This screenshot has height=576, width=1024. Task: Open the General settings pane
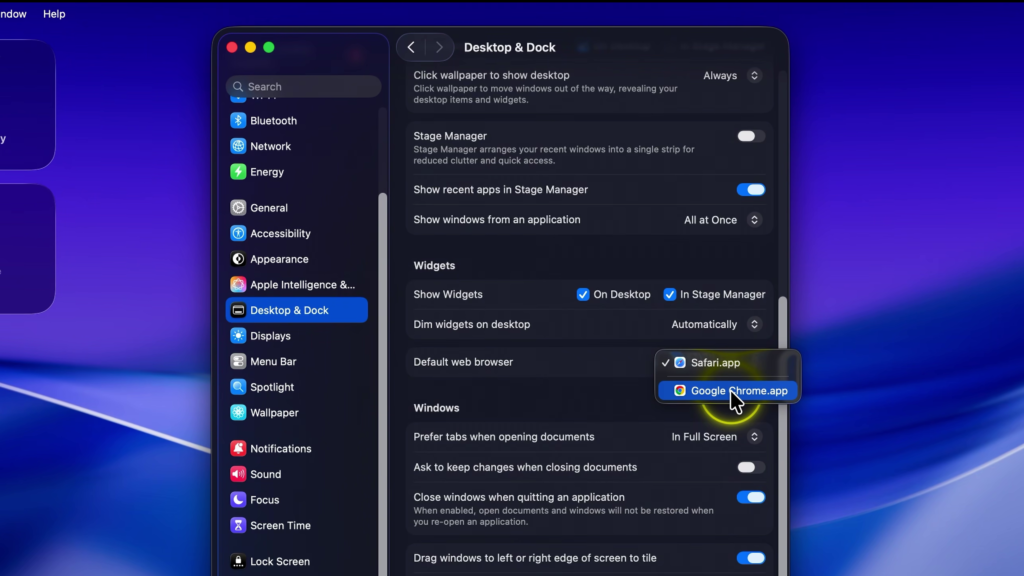[296, 208]
